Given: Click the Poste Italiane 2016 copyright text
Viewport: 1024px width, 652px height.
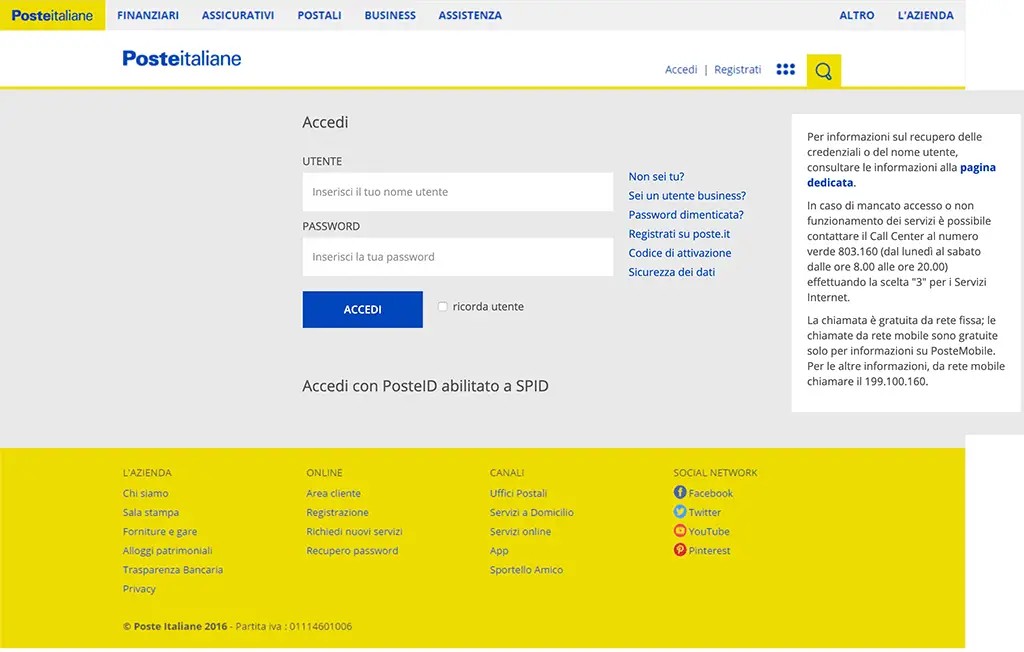Looking at the screenshot, I should [x=175, y=626].
